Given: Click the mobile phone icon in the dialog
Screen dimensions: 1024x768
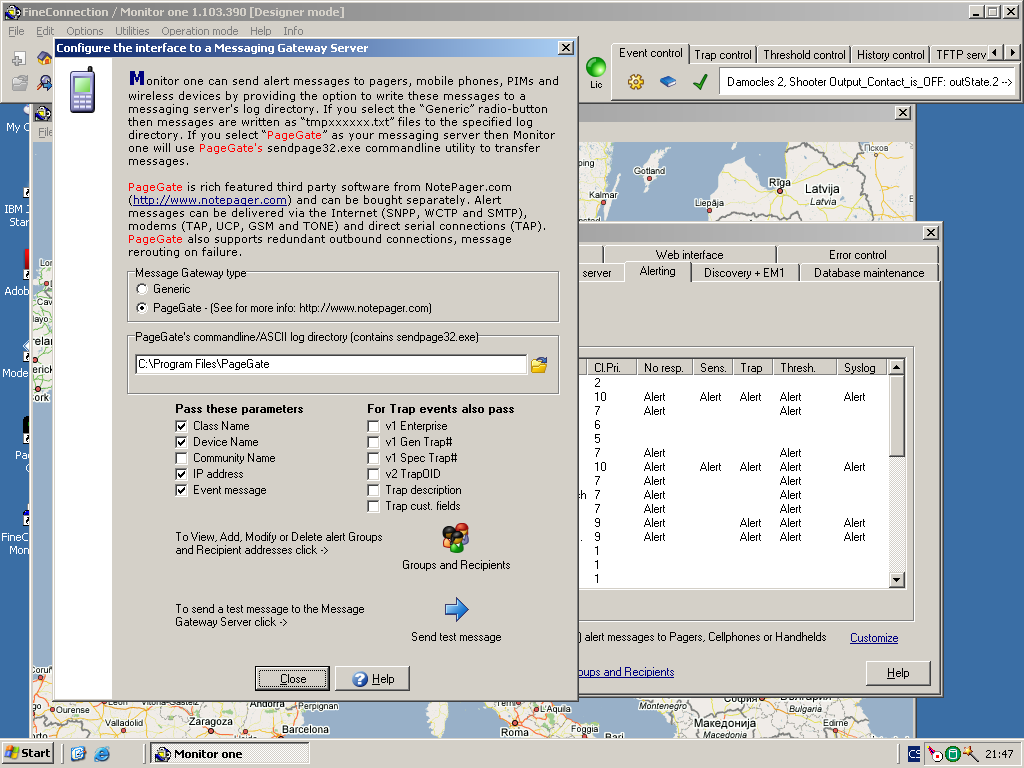Looking at the screenshot, I should click(82, 89).
